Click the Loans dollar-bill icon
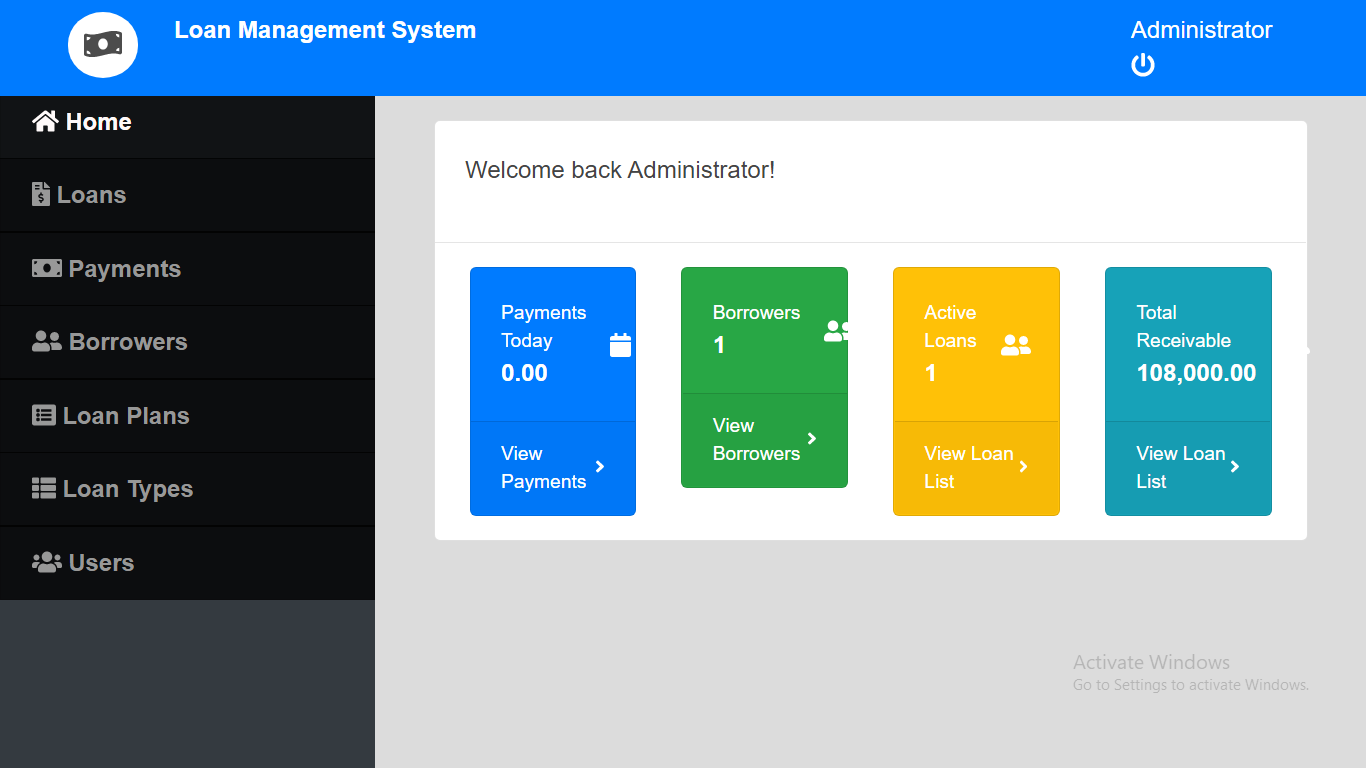 point(40,194)
